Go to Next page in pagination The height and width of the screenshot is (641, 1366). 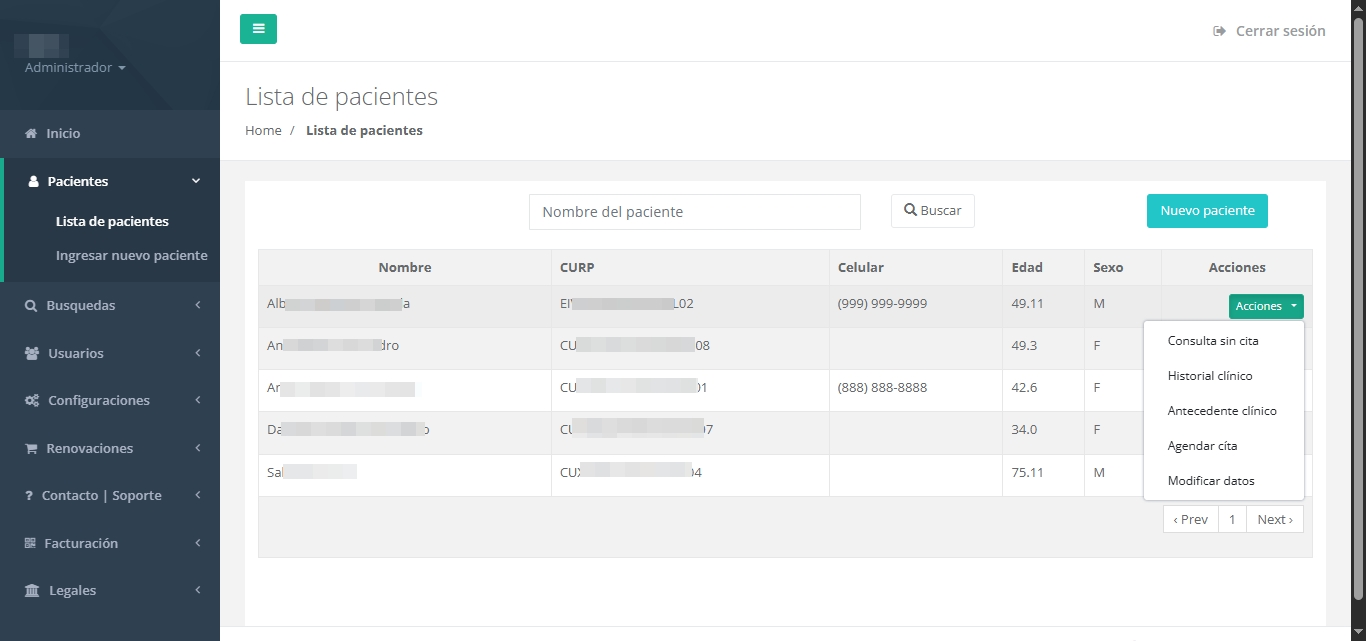(x=1274, y=519)
